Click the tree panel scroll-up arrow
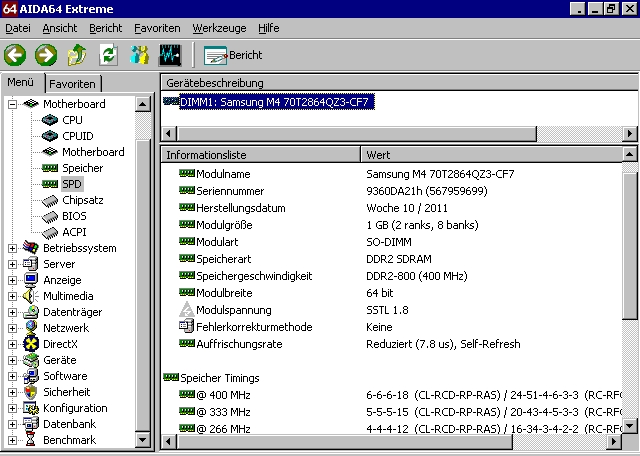Screen dimensions: 640x456 (x=143, y=105)
